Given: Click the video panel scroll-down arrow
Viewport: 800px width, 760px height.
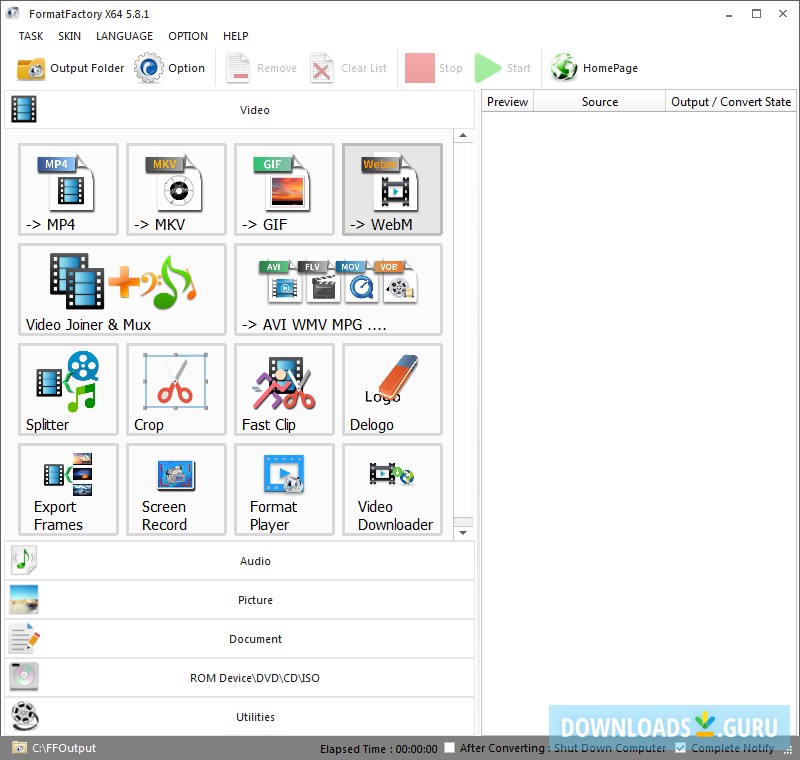Looking at the screenshot, I should pyautogui.click(x=463, y=533).
